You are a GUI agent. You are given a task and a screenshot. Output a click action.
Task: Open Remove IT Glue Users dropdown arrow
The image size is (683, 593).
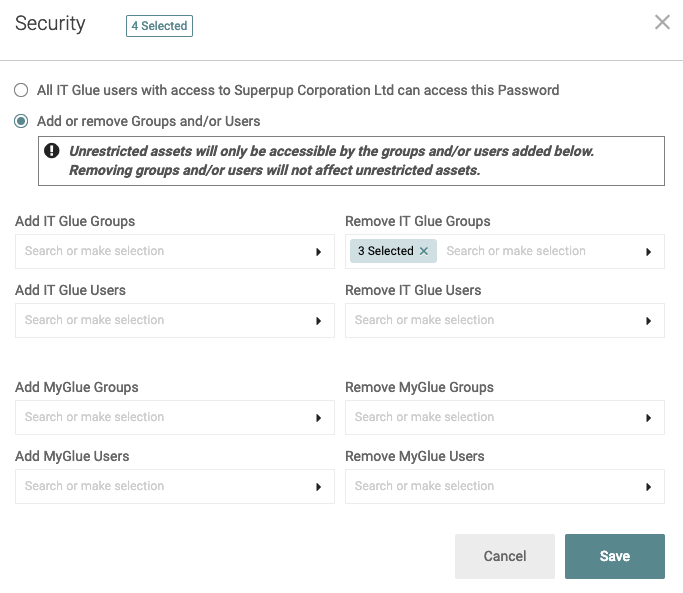[649, 321]
